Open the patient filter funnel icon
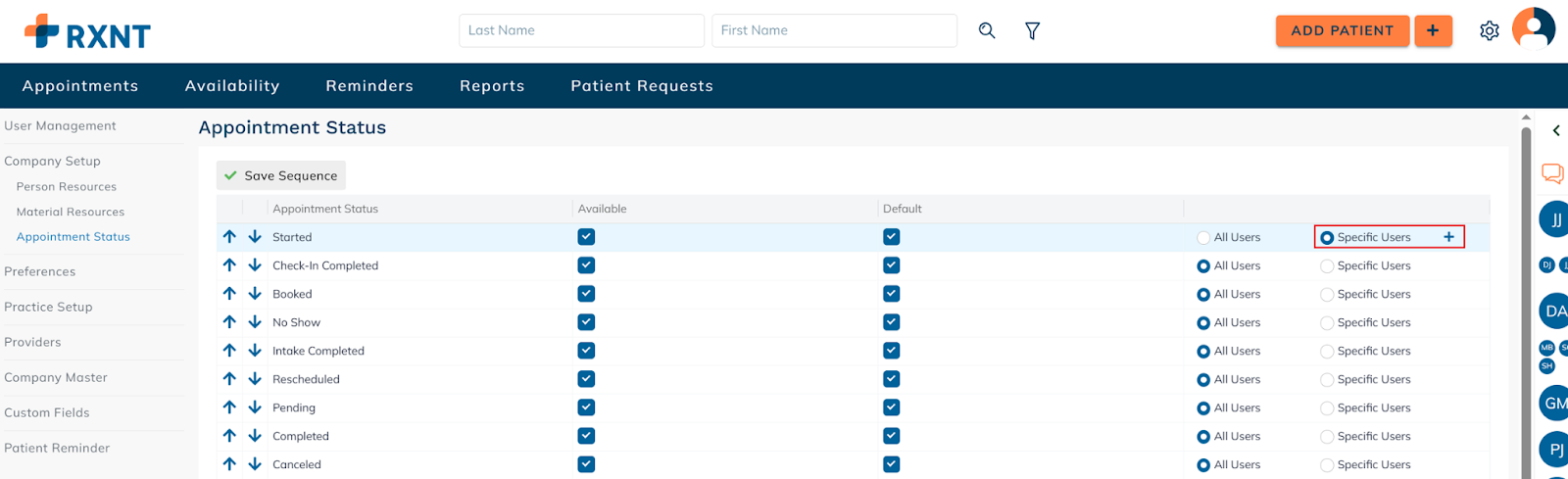Viewport: 1568px width, 479px height. point(1032,31)
